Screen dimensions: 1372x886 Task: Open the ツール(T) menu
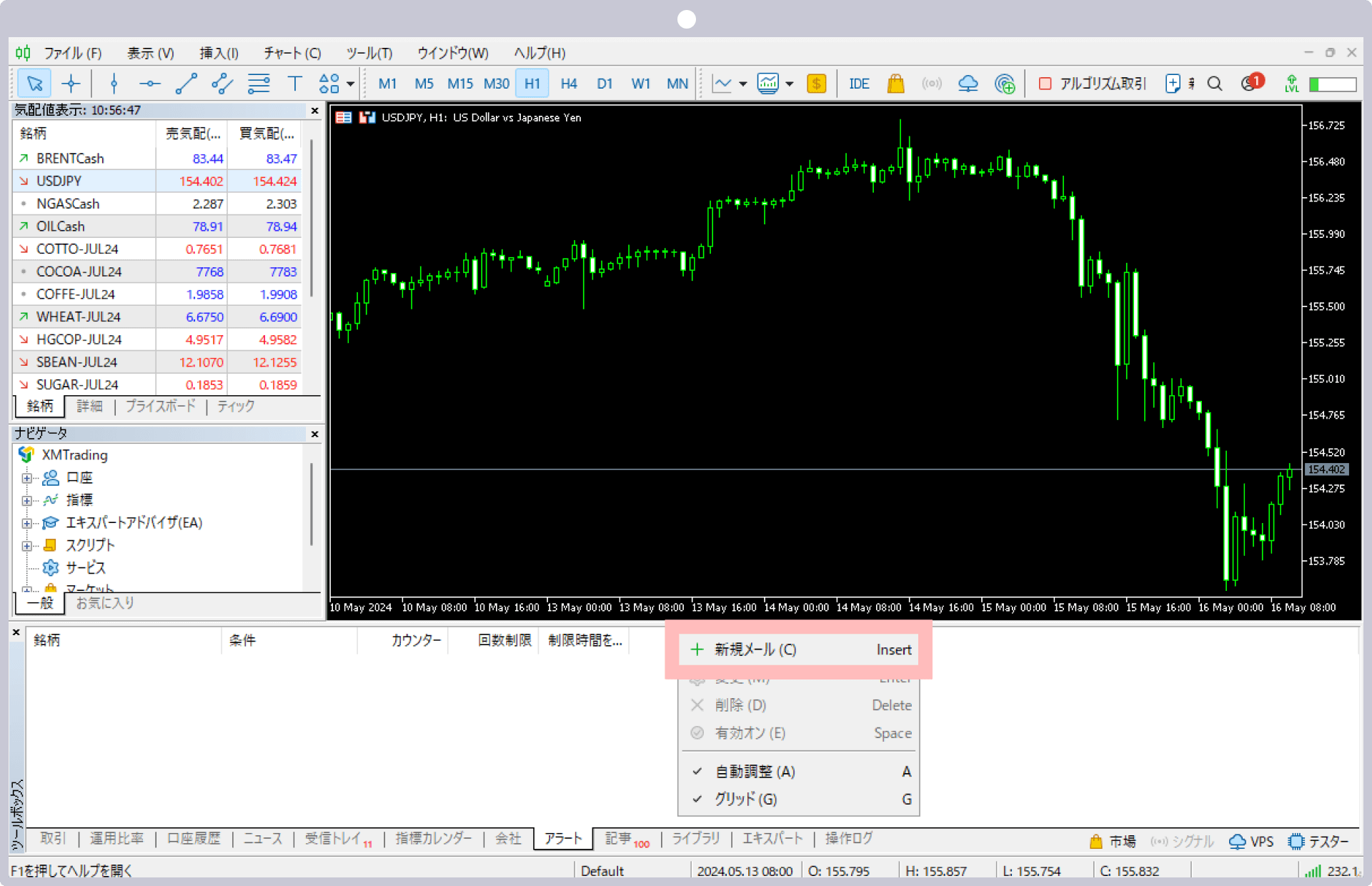tap(369, 53)
